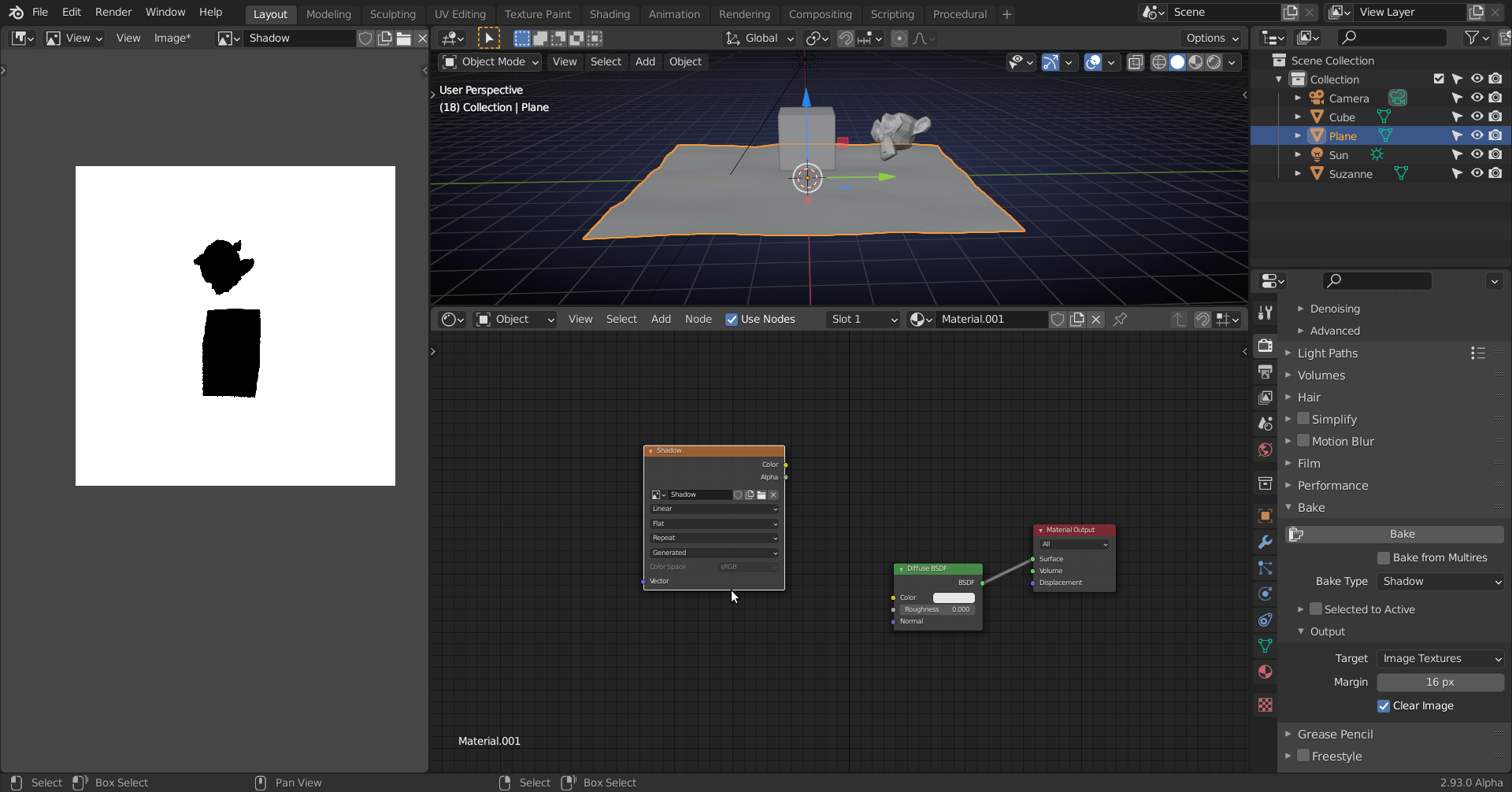Disable the Clear Image checkbox

pyautogui.click(x=1383, y=705)
